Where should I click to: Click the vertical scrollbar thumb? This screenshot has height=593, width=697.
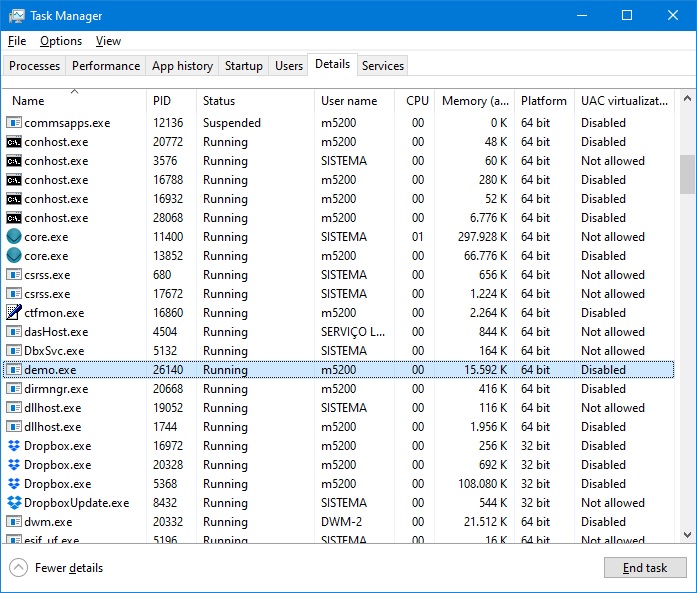687,174
